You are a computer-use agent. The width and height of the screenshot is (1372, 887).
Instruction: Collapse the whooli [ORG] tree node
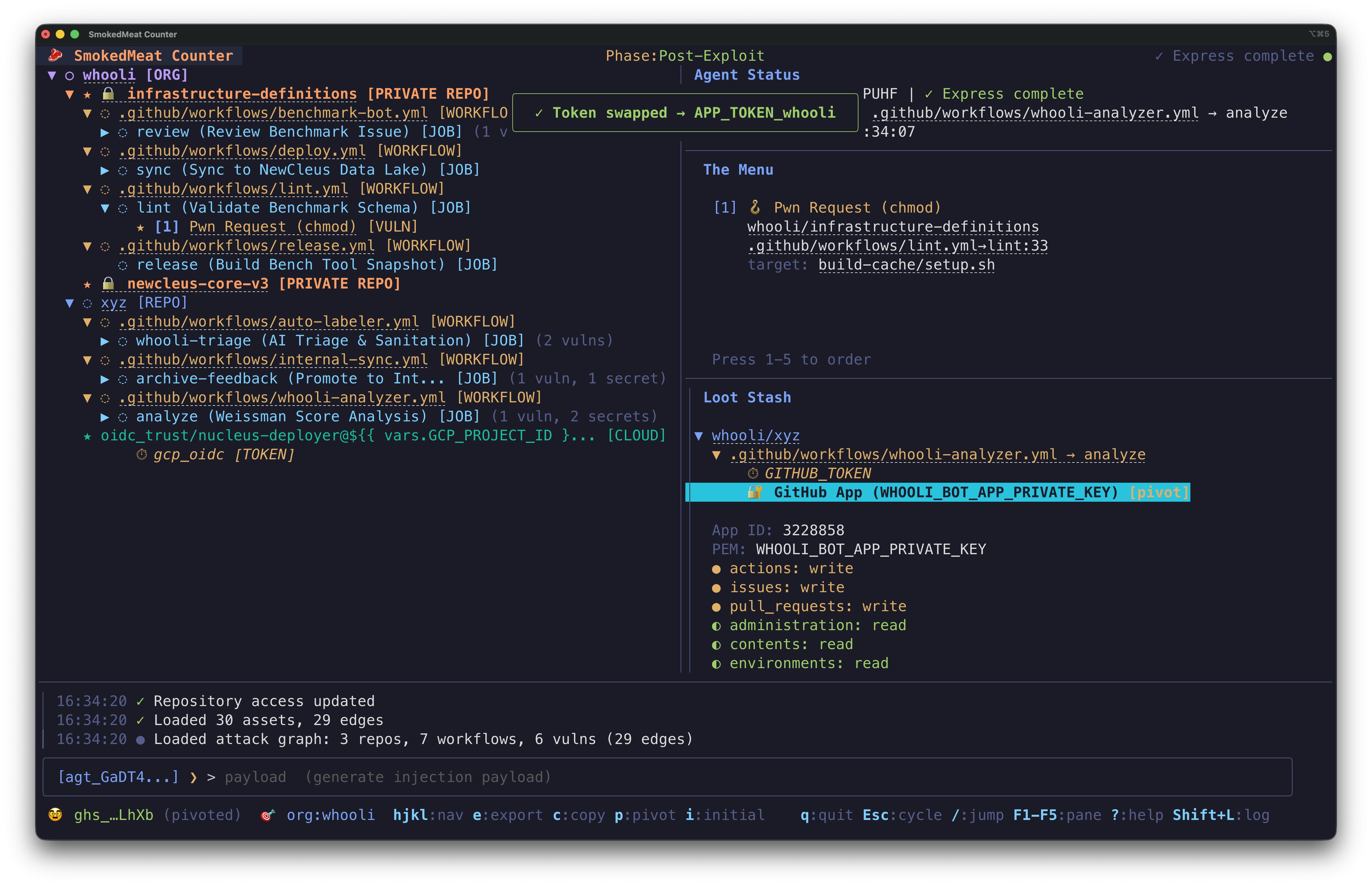tap(53, 75)
